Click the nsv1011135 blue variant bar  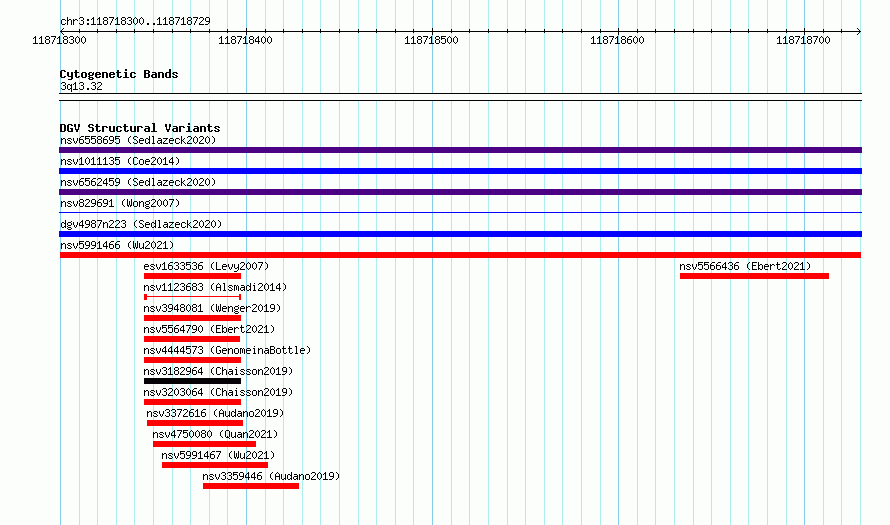pyautogui.click(x=460, y=171)
